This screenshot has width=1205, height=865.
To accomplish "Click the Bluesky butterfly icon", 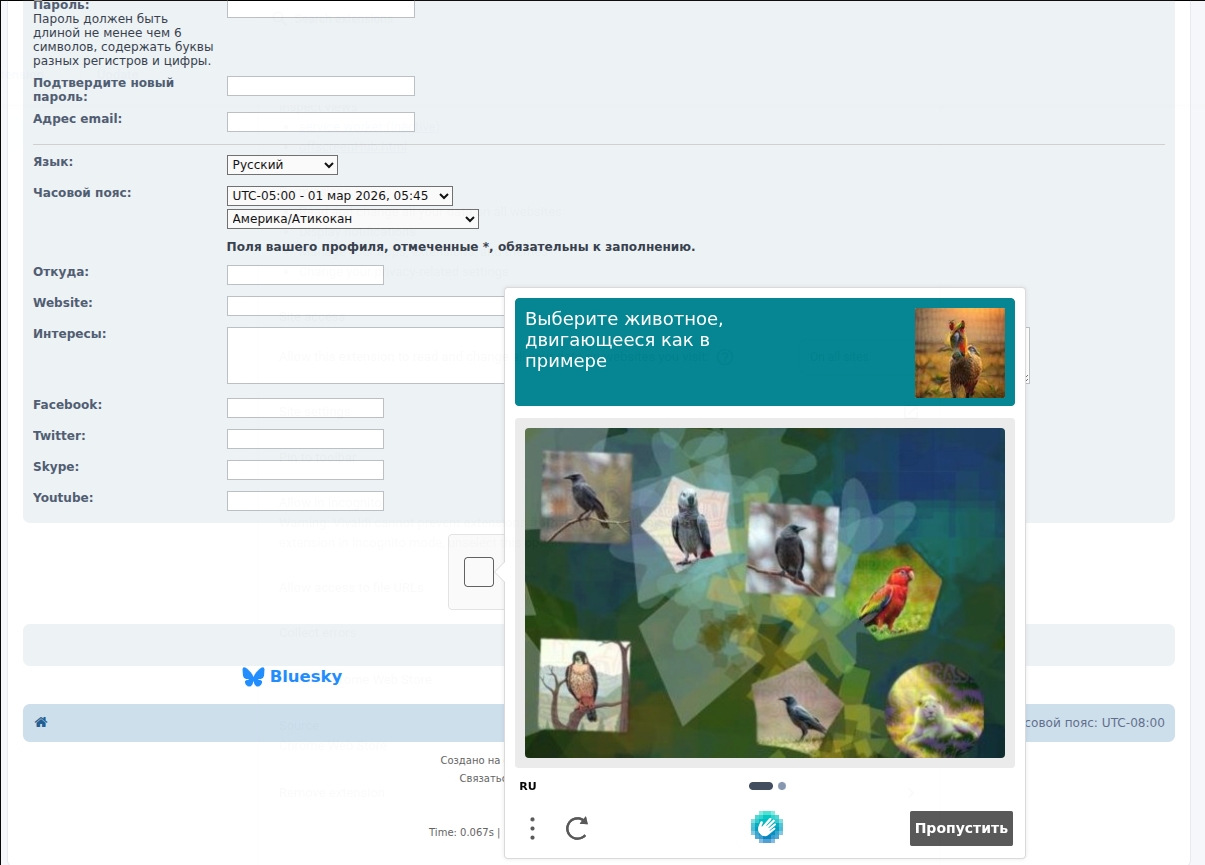I will [253, 677].
